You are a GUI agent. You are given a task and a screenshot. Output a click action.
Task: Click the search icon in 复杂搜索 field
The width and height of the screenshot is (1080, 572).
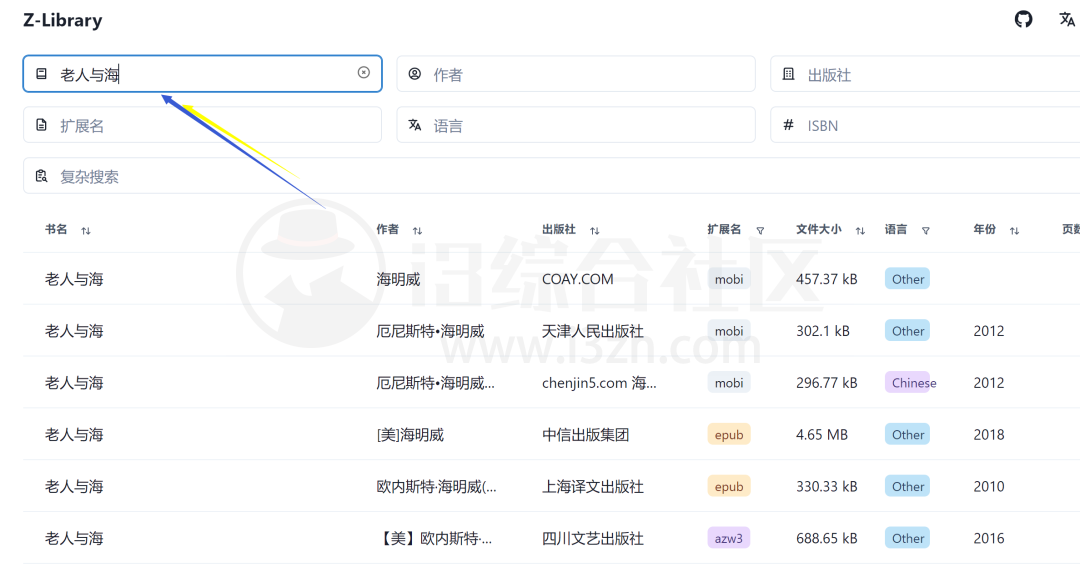(x=41, y=176)
